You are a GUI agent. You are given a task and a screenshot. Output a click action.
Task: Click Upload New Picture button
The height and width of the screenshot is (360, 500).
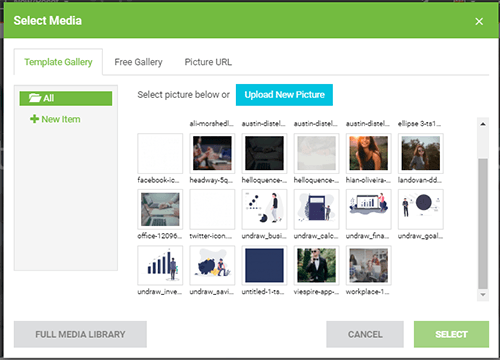[284, 95]
